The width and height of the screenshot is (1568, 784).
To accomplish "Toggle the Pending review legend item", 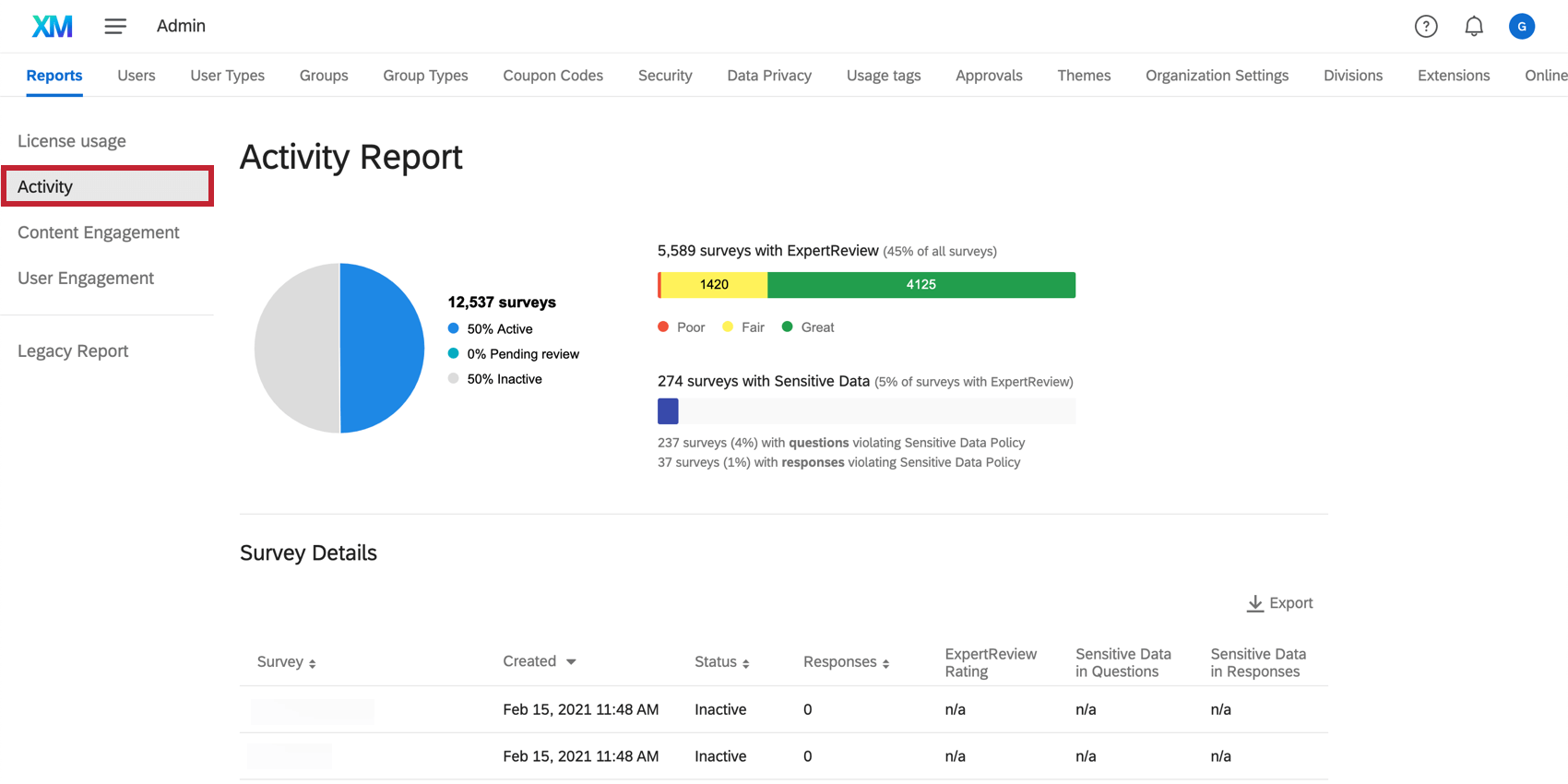I will click(513, 353).
